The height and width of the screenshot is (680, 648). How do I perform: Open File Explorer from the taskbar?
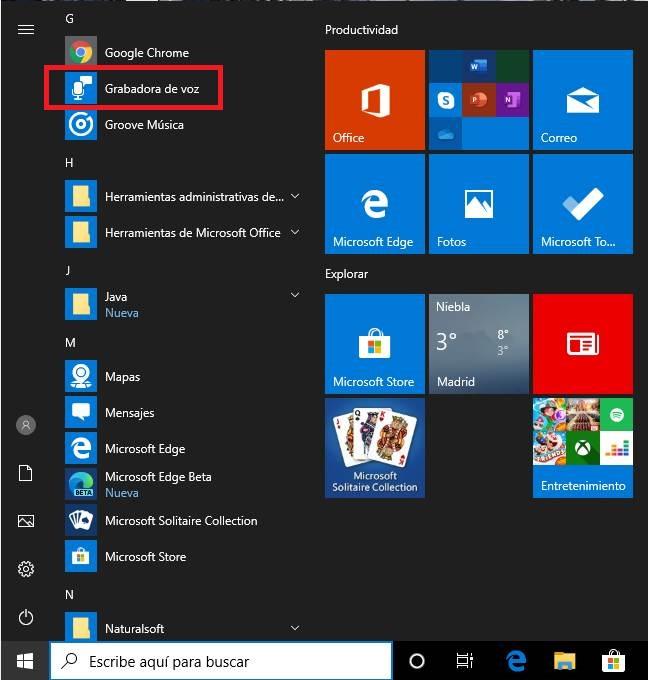(564, 661)
